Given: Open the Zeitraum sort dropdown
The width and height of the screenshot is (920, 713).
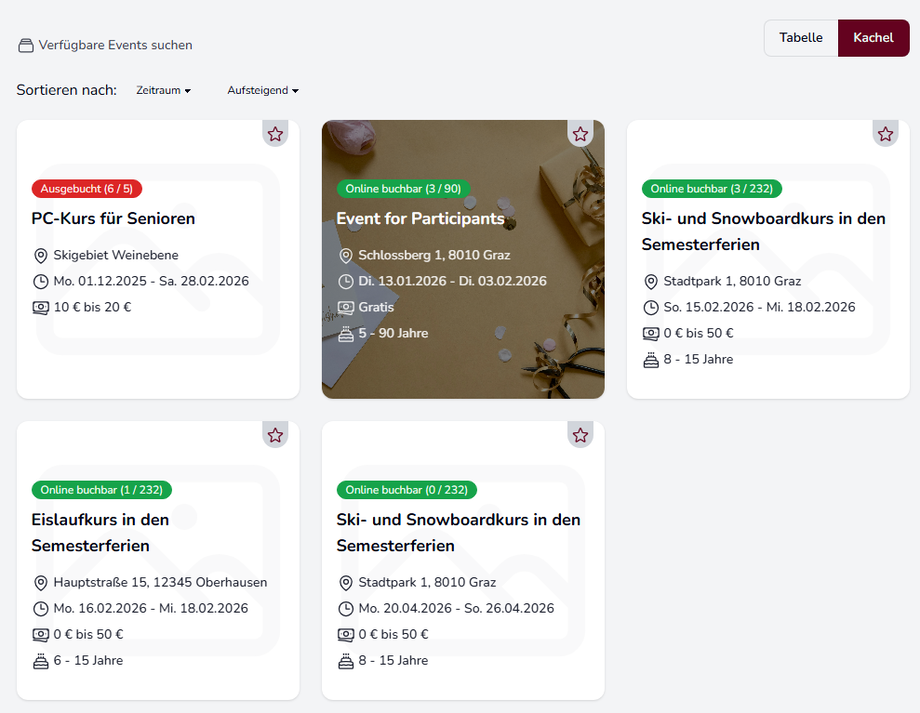Looking at the screenshot, I should click(163, 91).
